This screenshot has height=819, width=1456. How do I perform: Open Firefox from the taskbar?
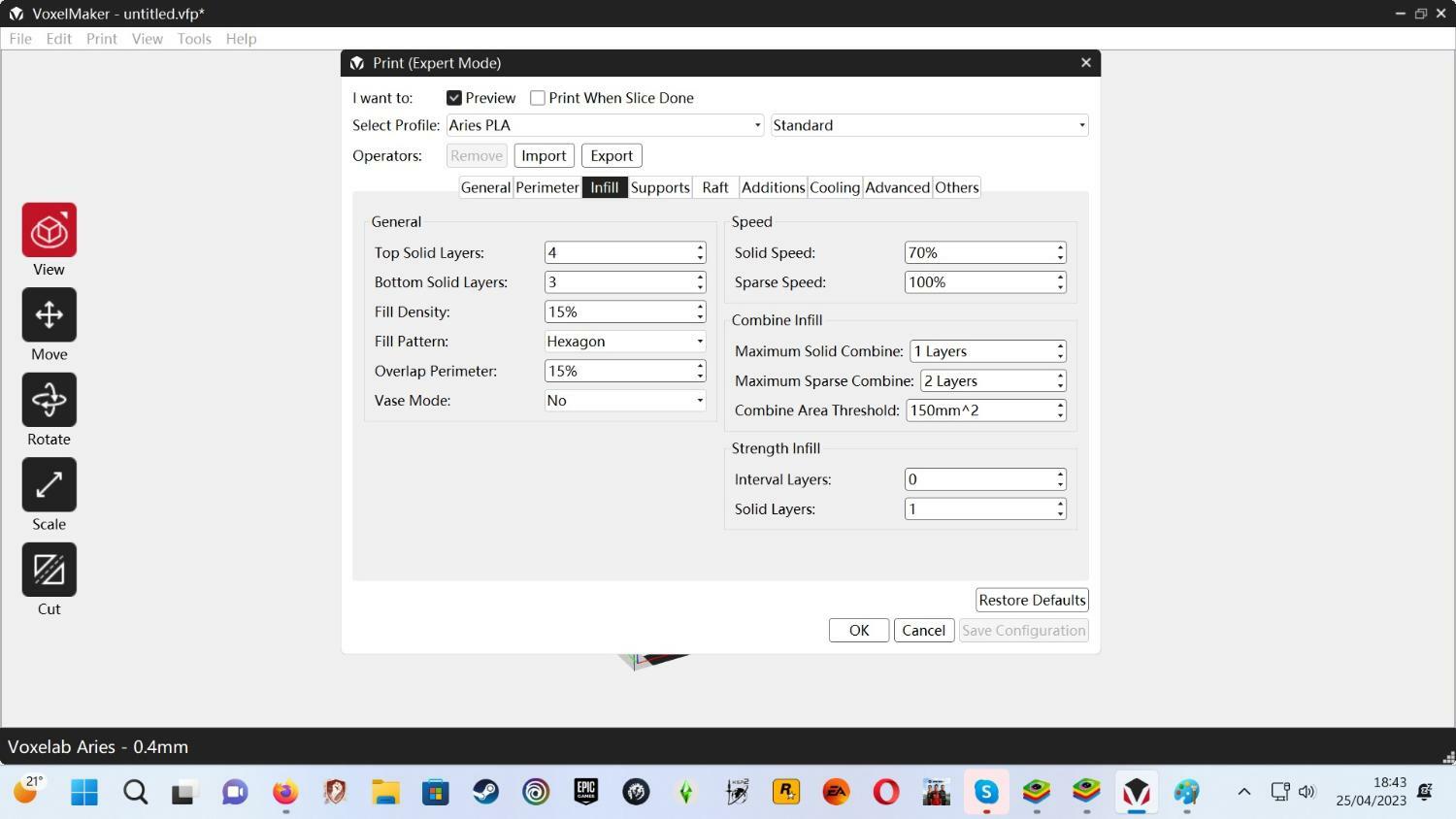pyautogui.click(x=285, y=793)
